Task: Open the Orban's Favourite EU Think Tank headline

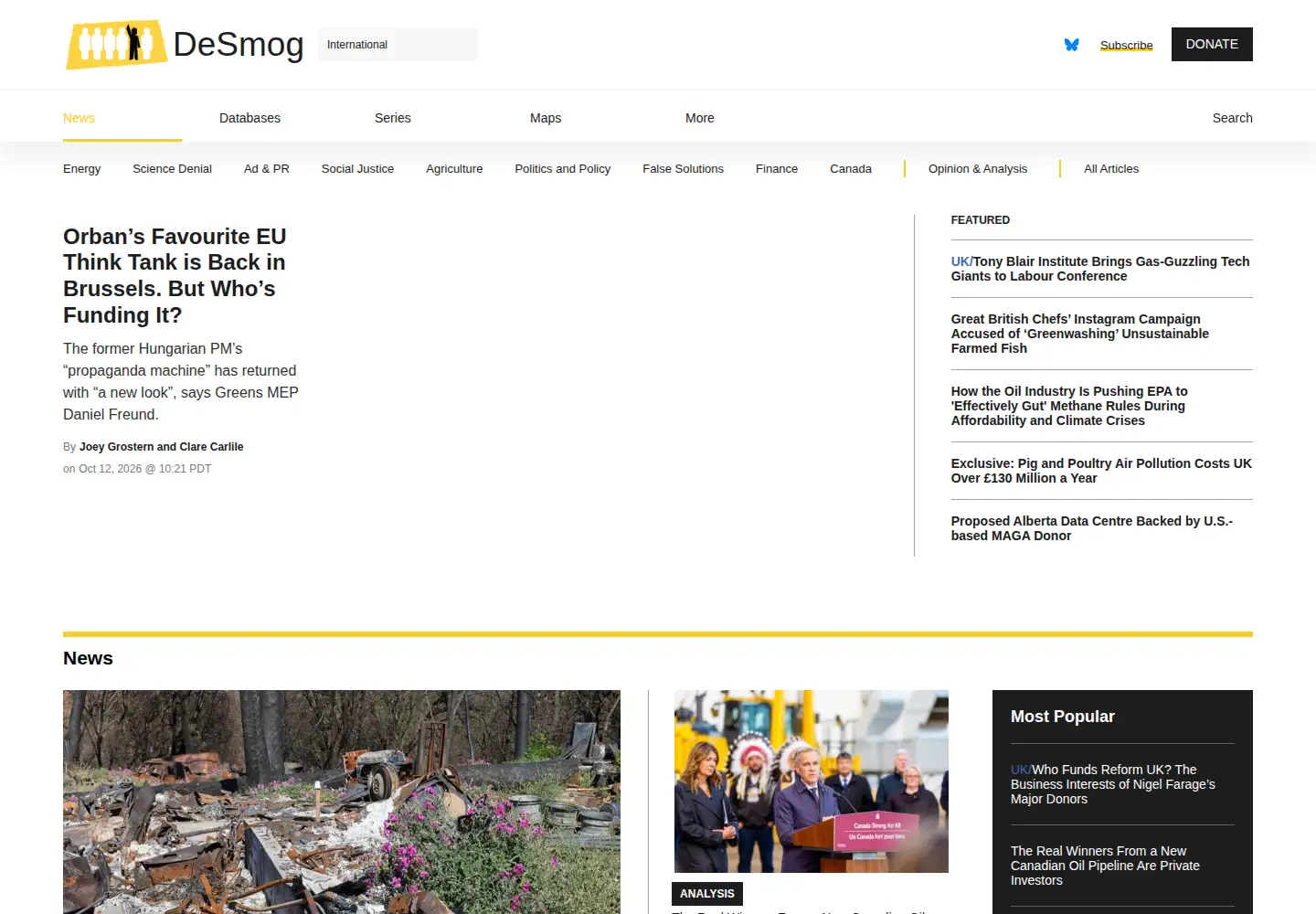Action: click(175, 276)
